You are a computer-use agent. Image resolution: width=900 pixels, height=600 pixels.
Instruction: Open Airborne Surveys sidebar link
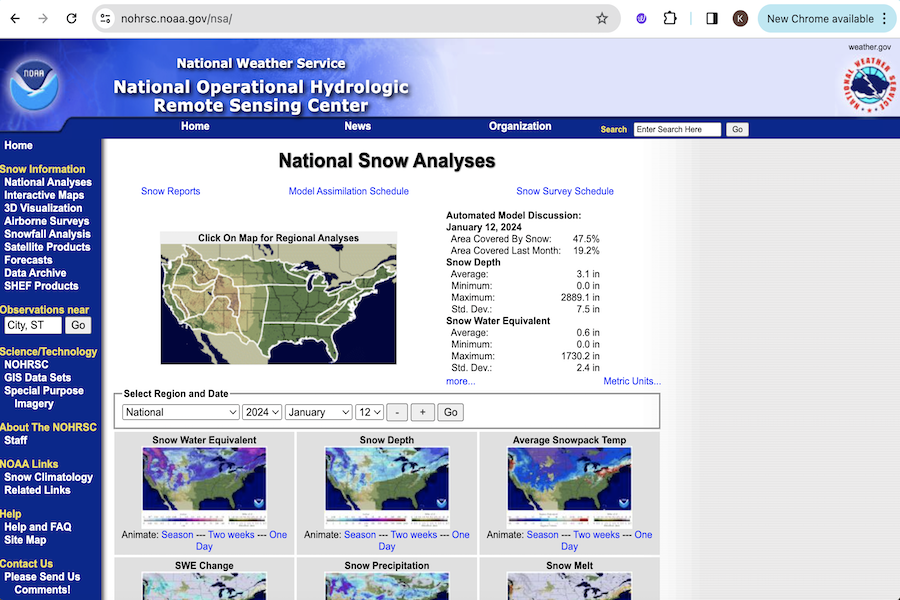pos(46,221)
